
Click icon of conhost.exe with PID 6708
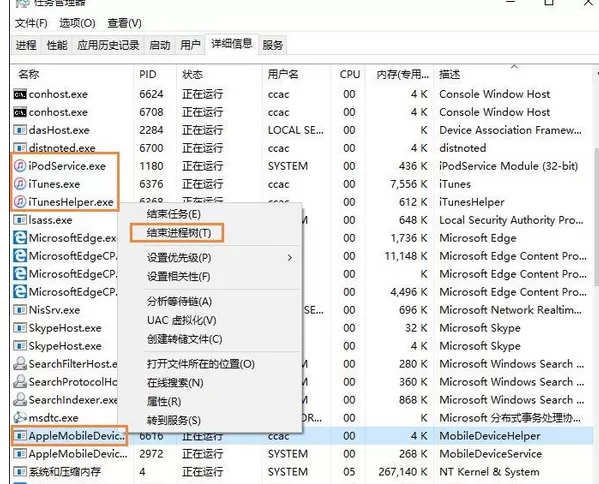point(20,112)
